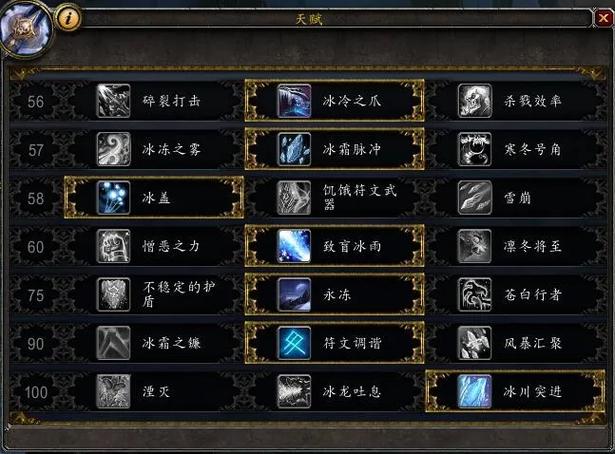Viewport: 615px width, 454px height.
Task: Click the 不稳定的护盾 talent icon
Action: pos(113,295)
